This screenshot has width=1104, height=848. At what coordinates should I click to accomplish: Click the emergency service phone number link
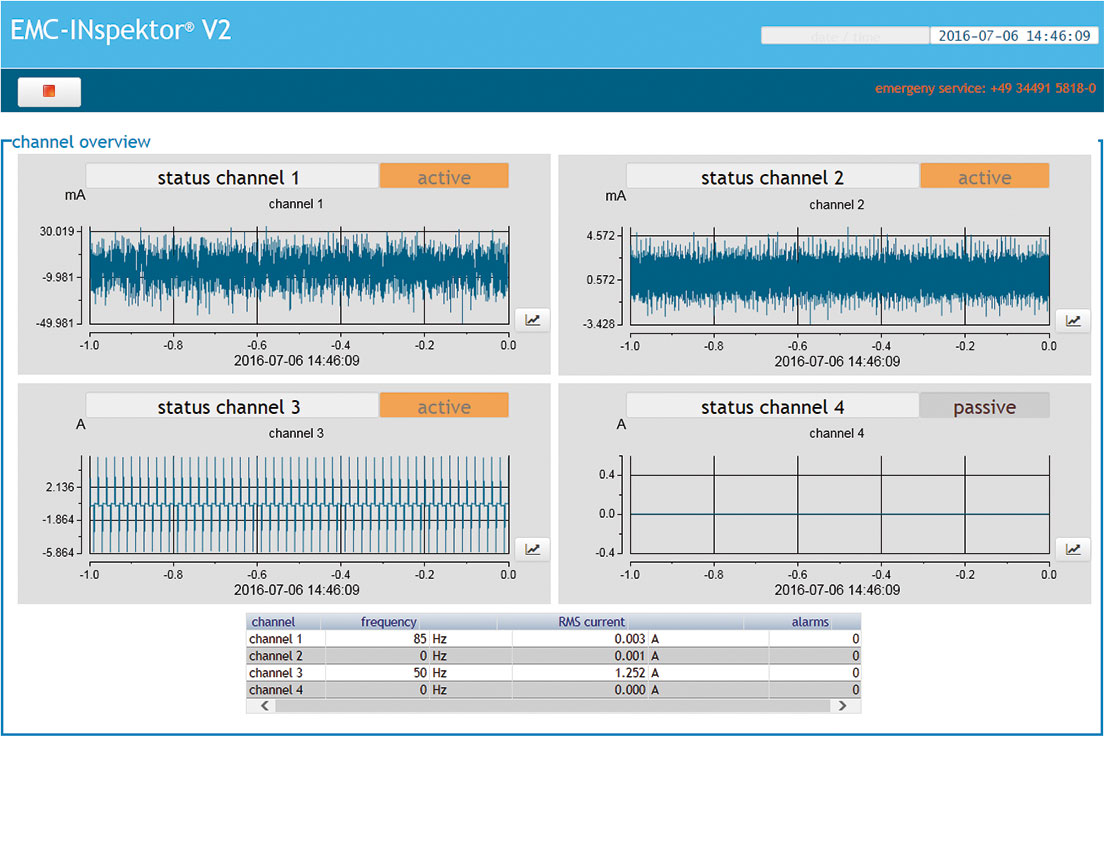(985, 88)
